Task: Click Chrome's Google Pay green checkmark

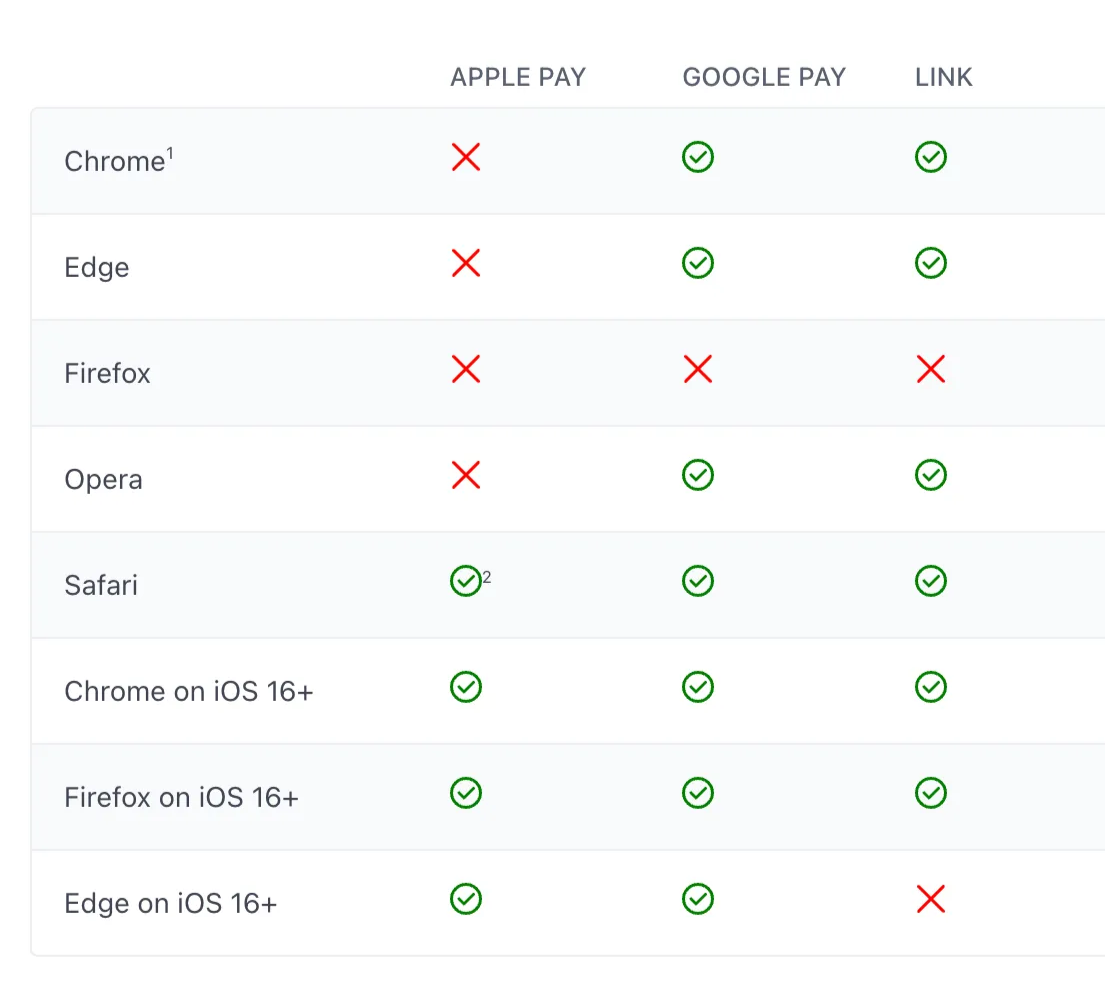Action: pyautogui.click(x=698, y=157)
